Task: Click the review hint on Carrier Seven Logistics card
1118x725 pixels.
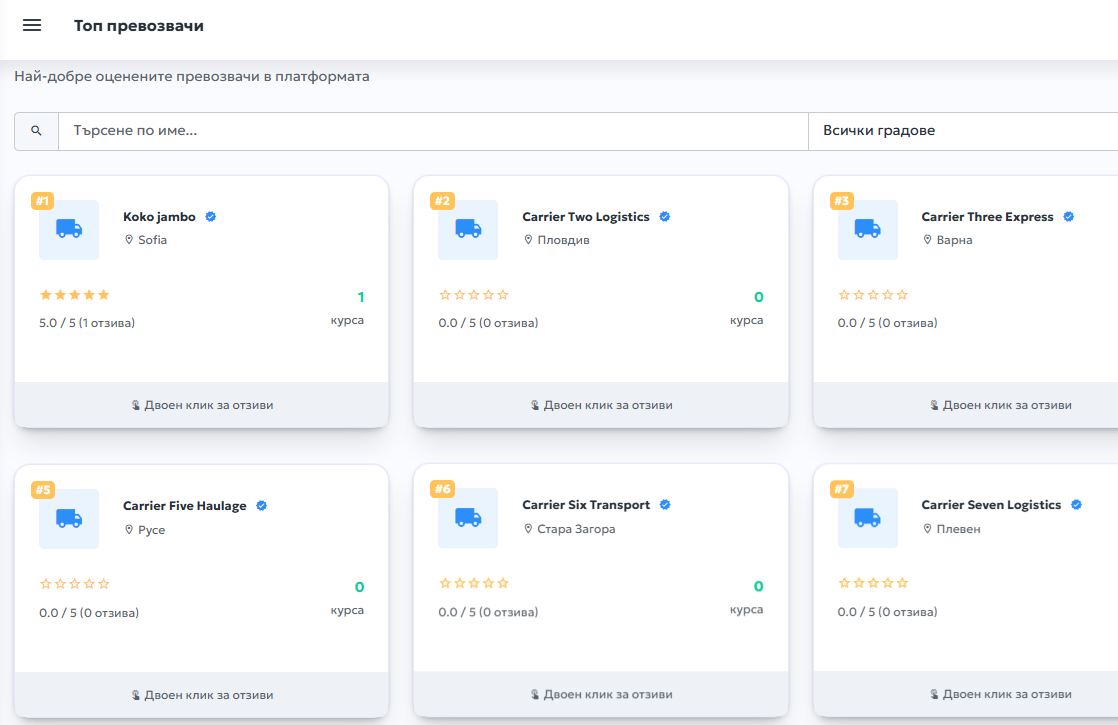Action: point(1000,694)
